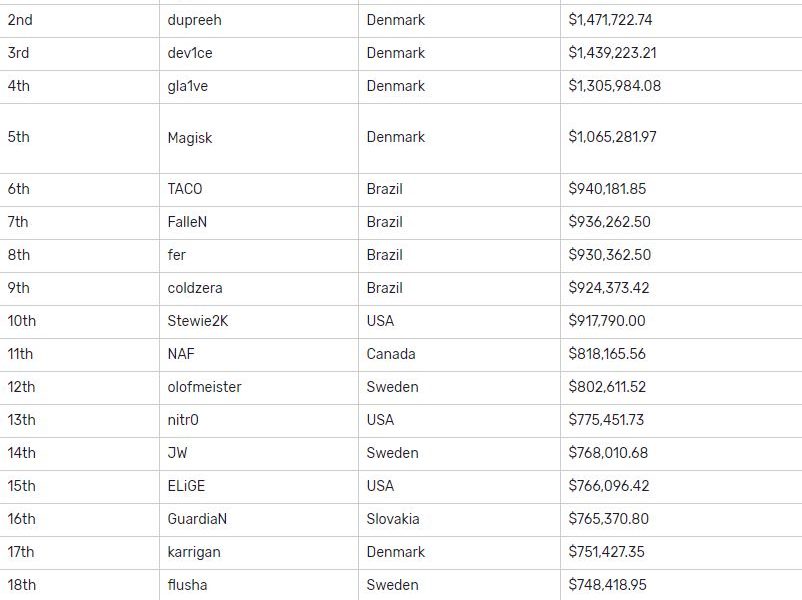Select dupreeh's earnings of $1,471,722.74
This screenshot has width=802, height=600.
610,20
